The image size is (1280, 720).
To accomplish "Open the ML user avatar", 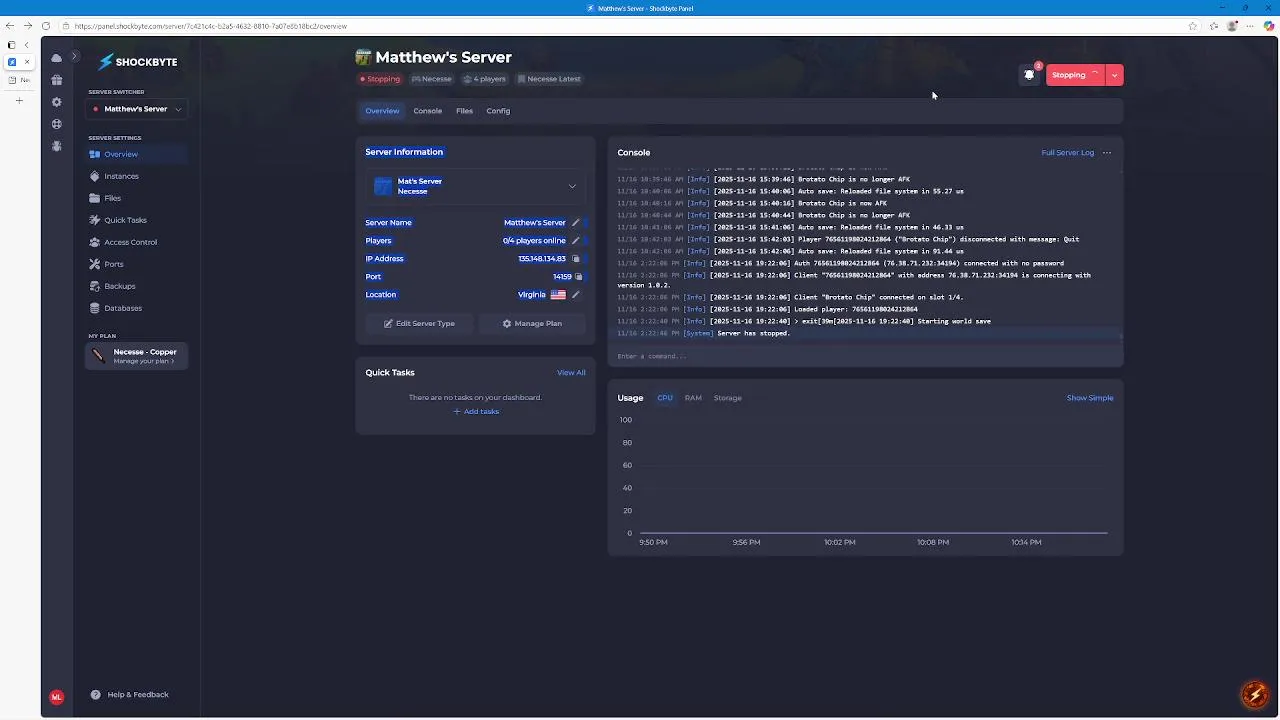I will (x=57, y=697).
